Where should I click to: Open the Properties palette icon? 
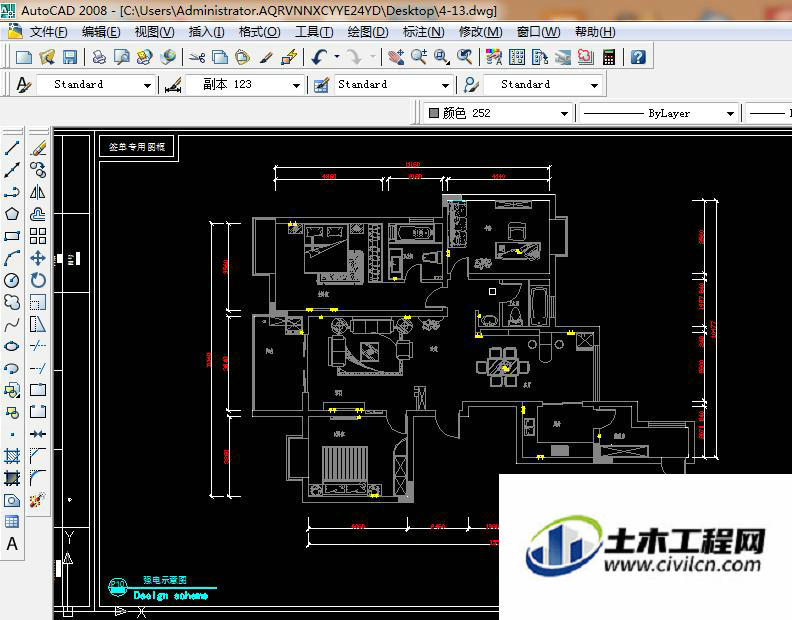point(493,57)
